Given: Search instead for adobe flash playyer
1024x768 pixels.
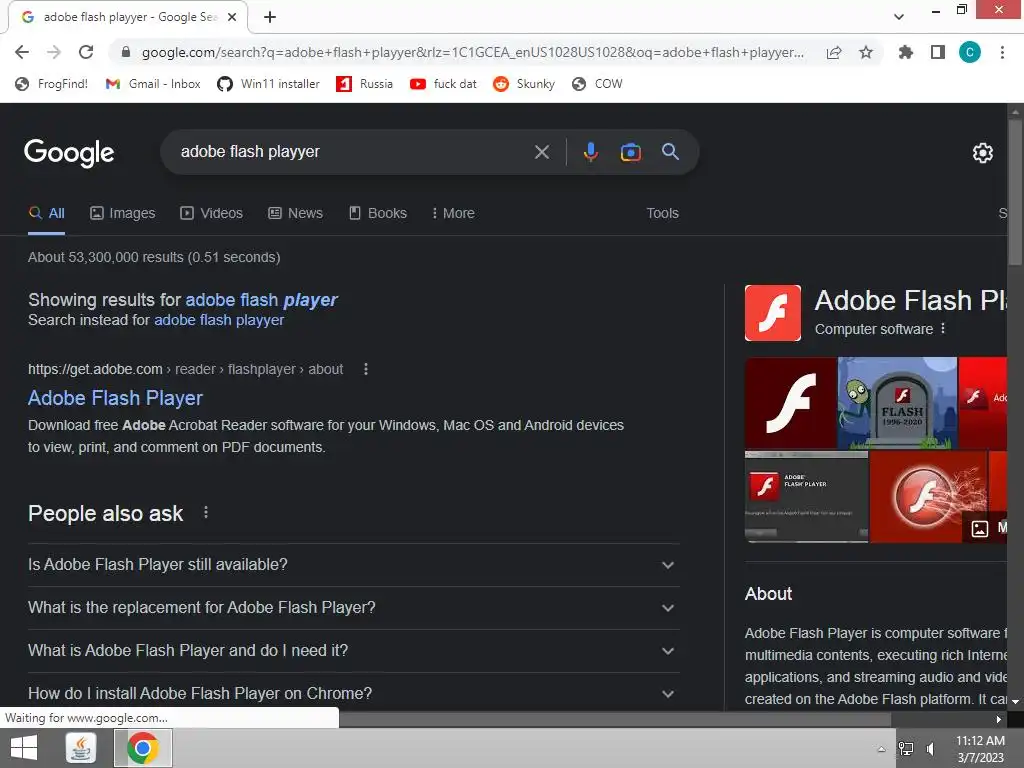Looking at the screenshot, I should [x=219, y=320].
